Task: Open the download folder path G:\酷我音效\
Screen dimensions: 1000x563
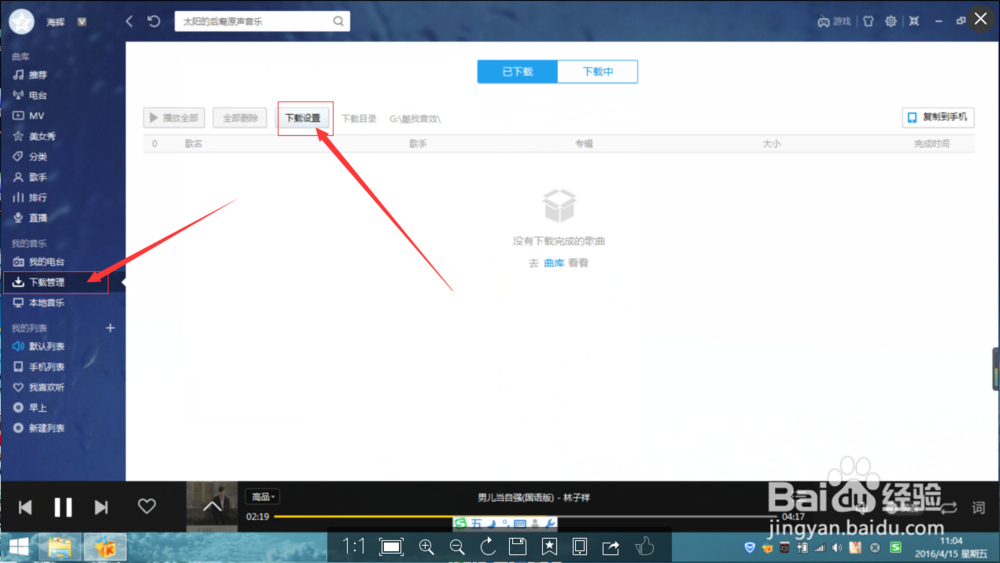Action: click(415, 119)
